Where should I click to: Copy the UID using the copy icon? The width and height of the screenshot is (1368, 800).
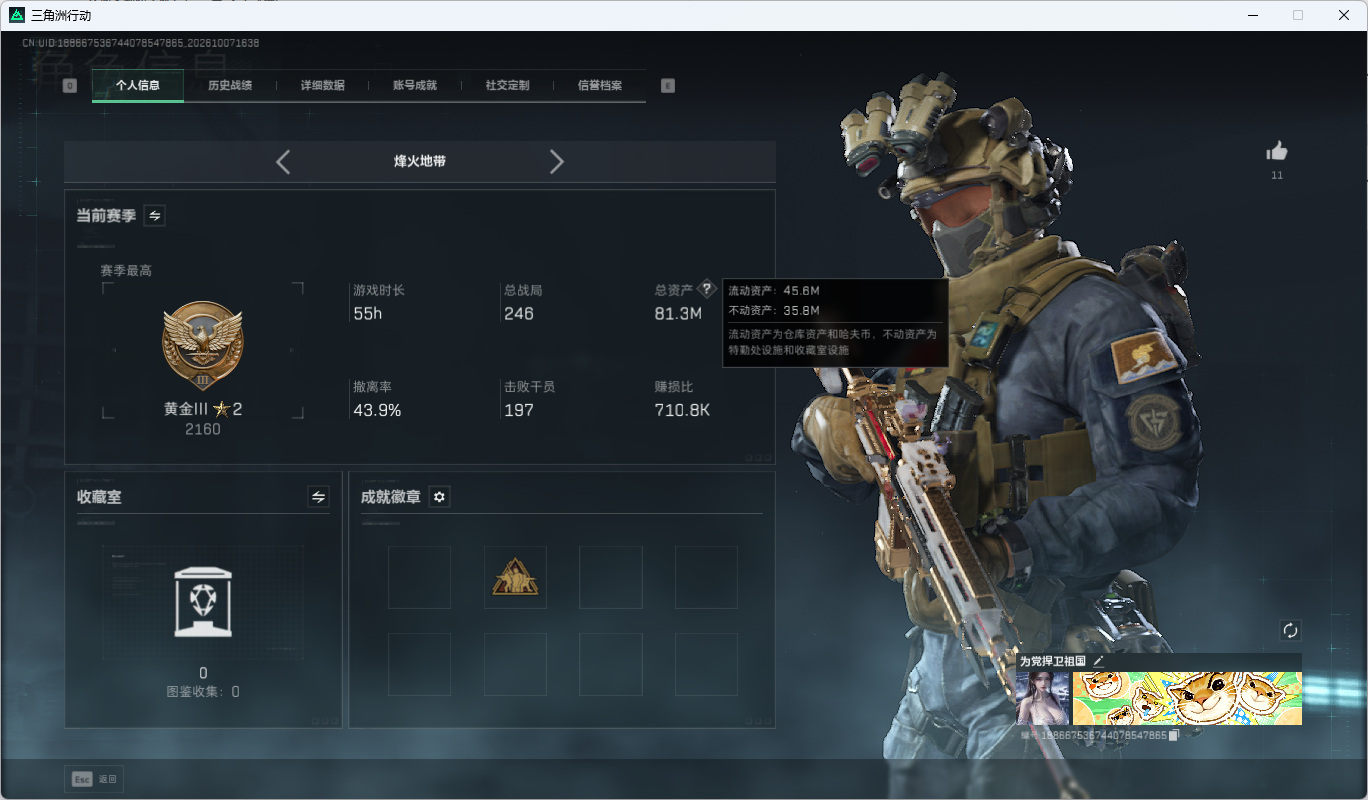point(1174,735)
